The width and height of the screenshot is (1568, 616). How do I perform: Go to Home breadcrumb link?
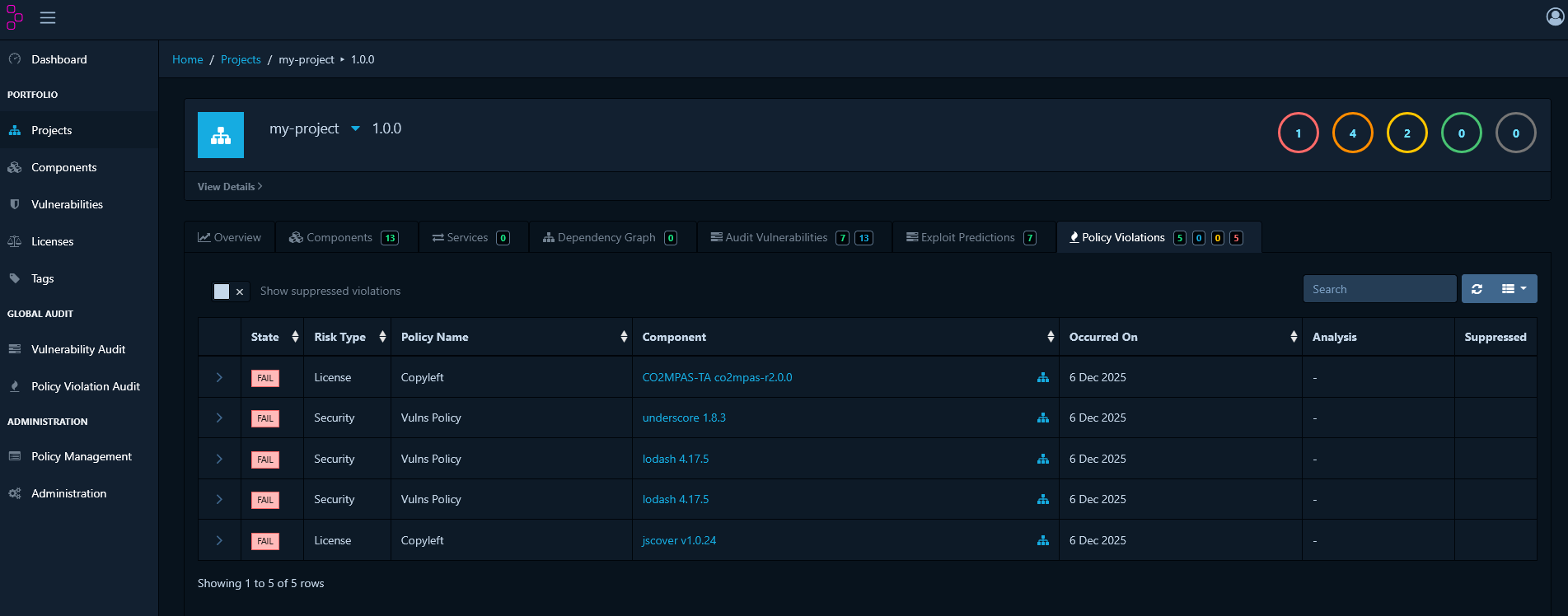click(188, 59)
